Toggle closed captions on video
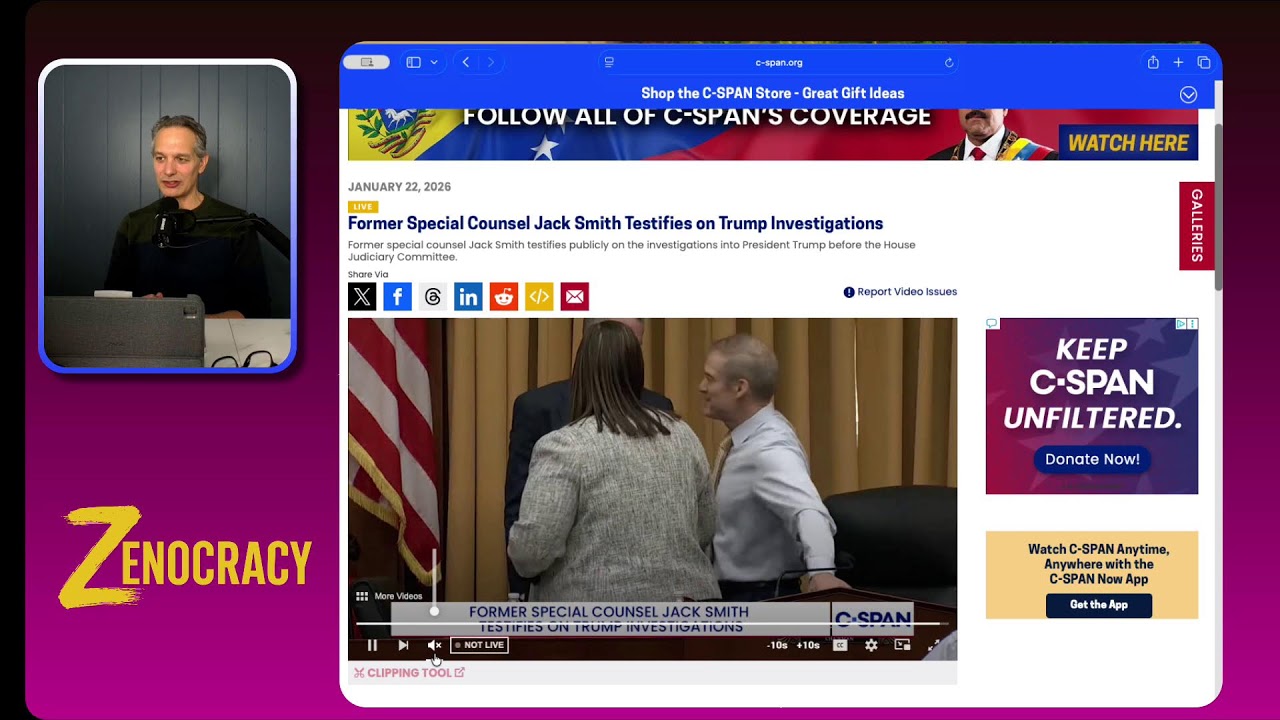Screen dimensions: 1280x720 pyautogui.click(x=840, y=645)
